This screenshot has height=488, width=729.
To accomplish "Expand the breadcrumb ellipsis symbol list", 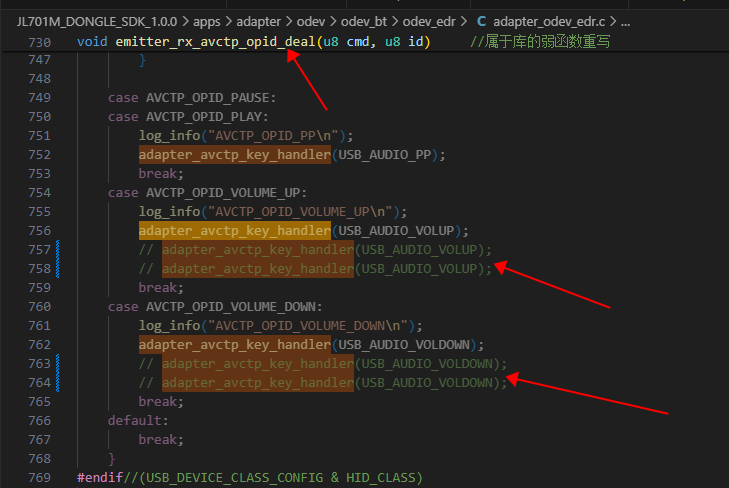I will [x=625, y=21].
